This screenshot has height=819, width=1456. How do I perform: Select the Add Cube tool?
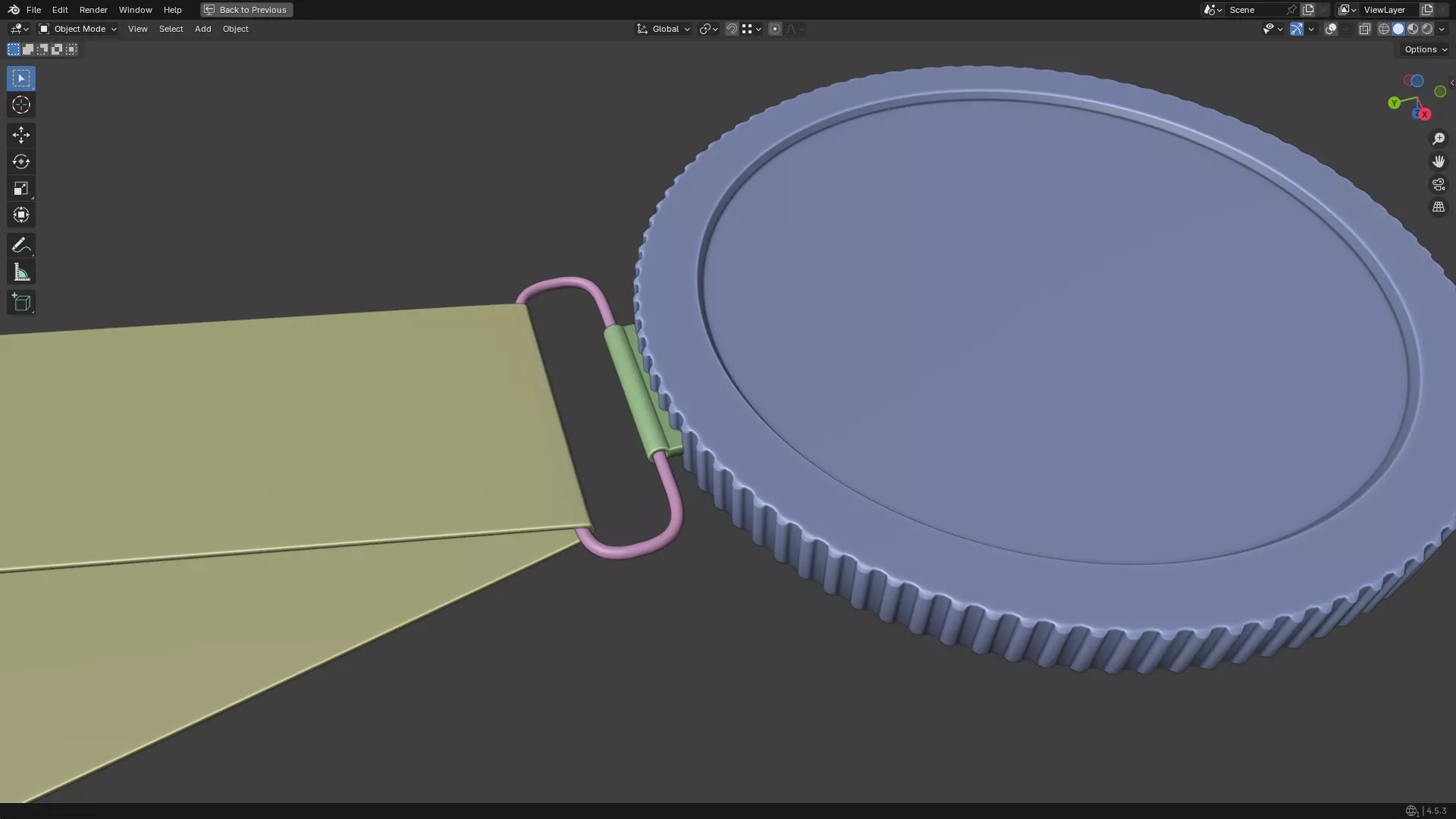pyautogui.click(x=20, y=303)
